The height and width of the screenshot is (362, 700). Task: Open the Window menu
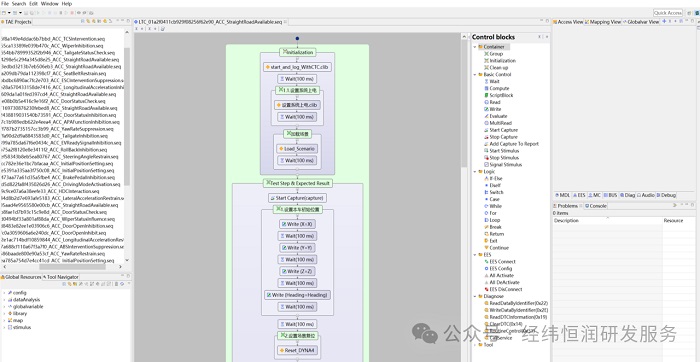coord(50,4)
